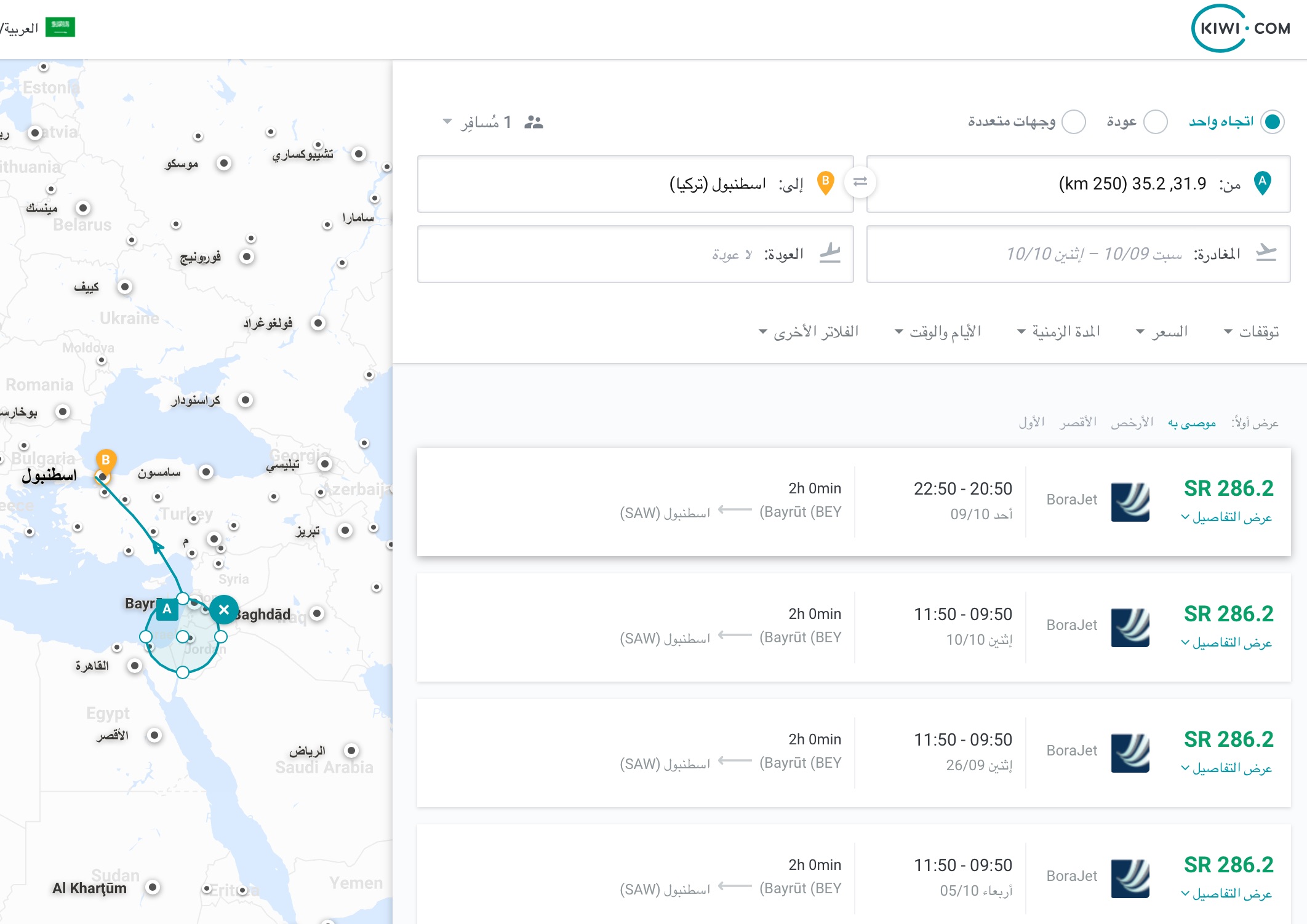Click the passengers people icon
The height and width of the screenshot is (924, 1307).
(534, 122)
